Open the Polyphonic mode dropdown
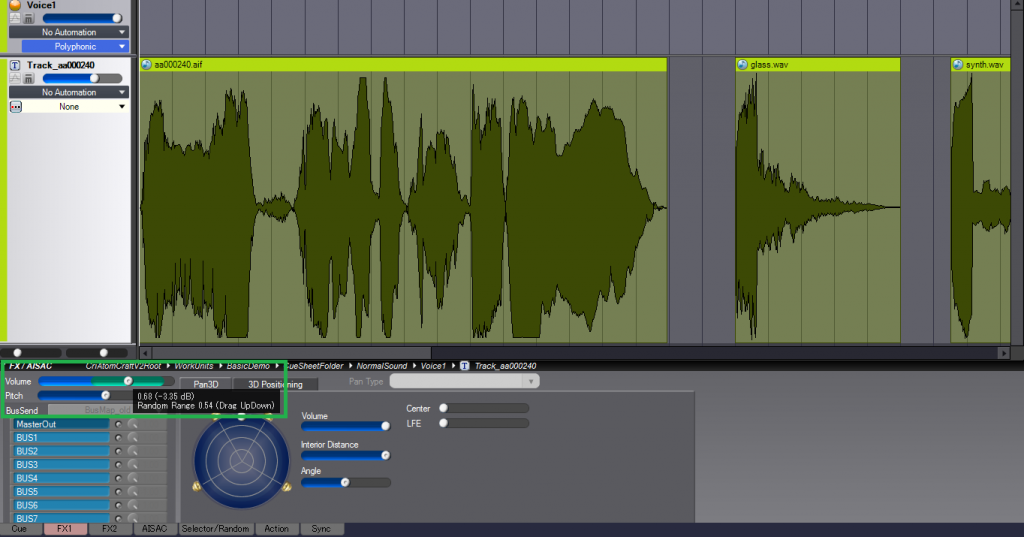Image resolution: width=1024 pixels, height=537 pixels. (x=75, y=46)
